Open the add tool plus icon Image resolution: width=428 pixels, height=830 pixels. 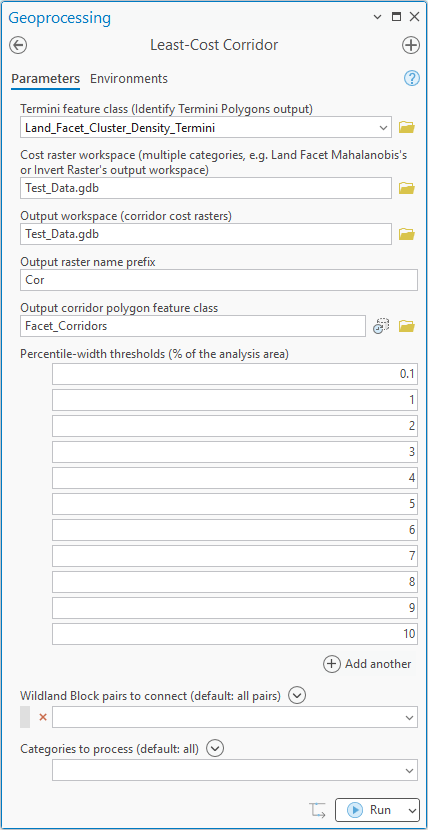click(411, 45)
